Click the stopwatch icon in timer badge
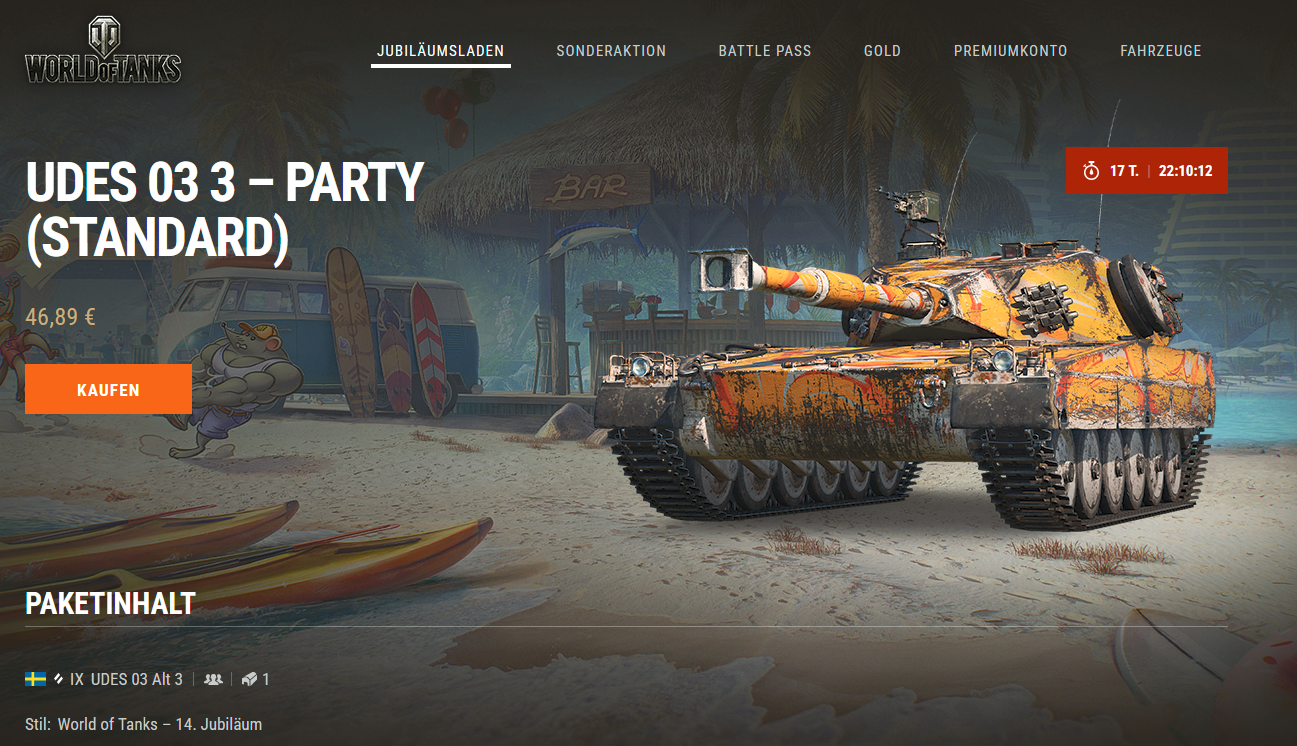Screen dimensions: 1297x746 pos(1092,171)
